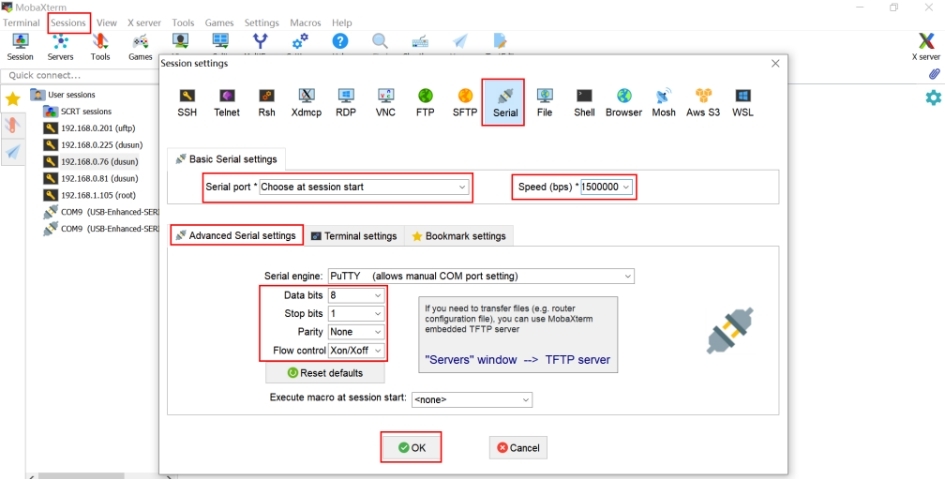945x481 pixels.
Task: Confirm session settings with OK
Action: [x=412, y=448]
